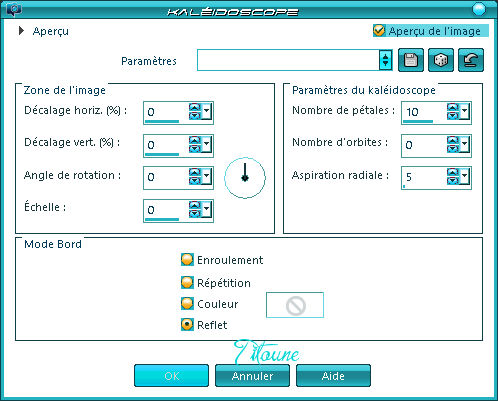Viewport: 498px width, 401px height.
Task: Click the reset to default arrow icon
Action: [471, 60]
